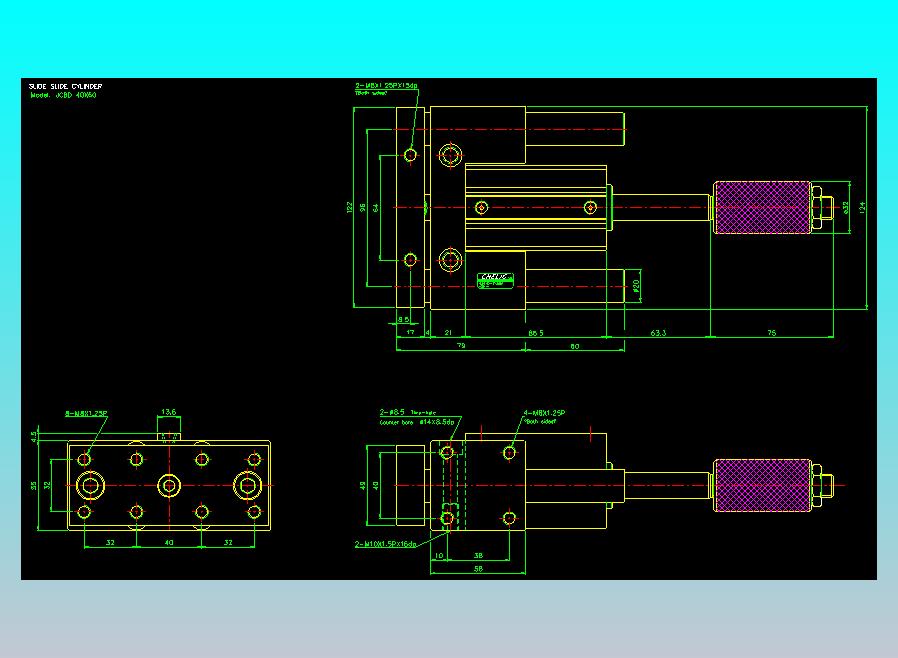This screenshot has width=898, height=658.
Task: Select the '49' vertical dimension
Action: tap(363, 486)
